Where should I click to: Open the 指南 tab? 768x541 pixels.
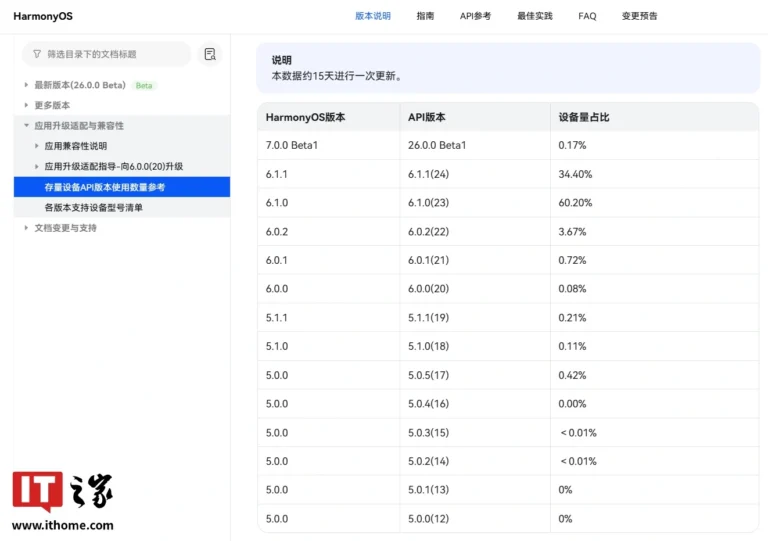[425, 16]
